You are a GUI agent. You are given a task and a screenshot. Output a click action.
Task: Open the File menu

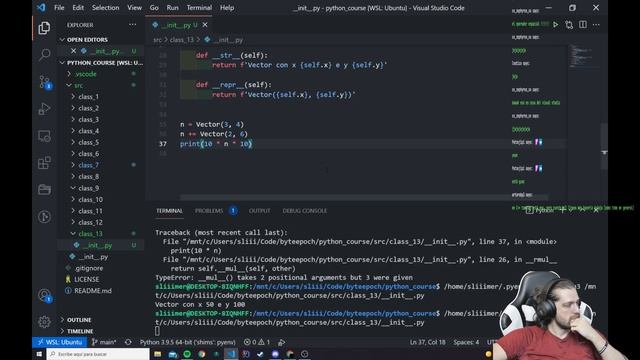pos(59,8)
